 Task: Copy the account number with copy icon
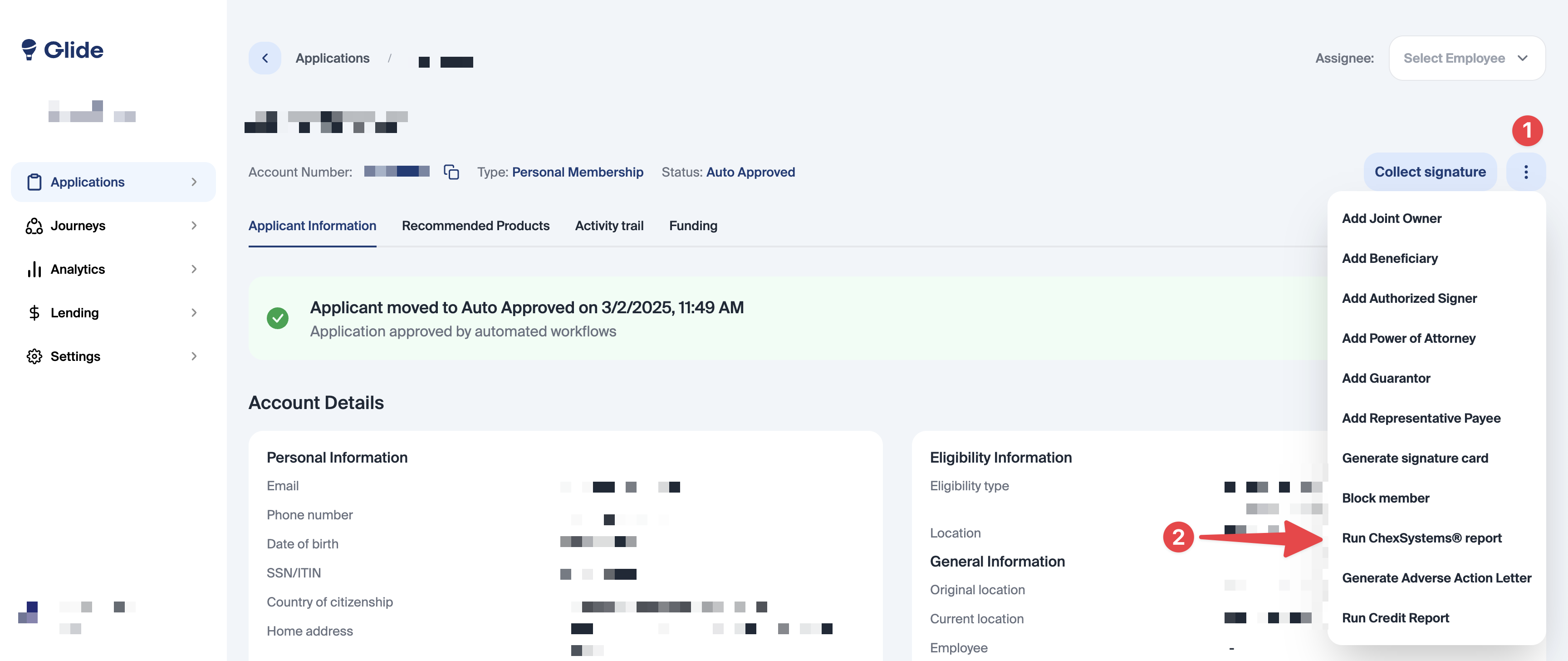pyautogui.click(x=451, y=172)
